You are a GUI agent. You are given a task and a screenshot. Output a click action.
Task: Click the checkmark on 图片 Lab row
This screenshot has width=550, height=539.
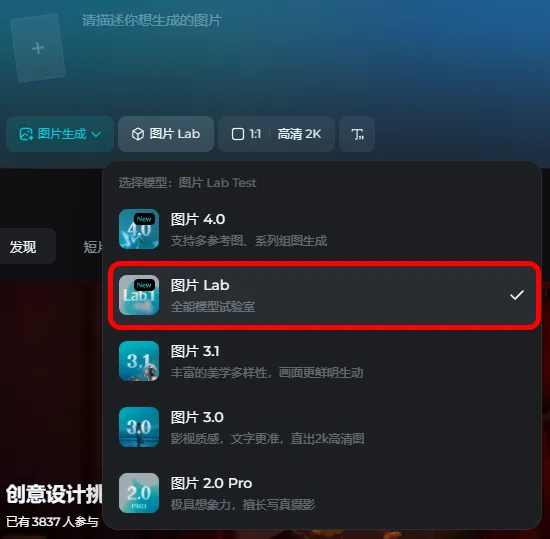517,295
